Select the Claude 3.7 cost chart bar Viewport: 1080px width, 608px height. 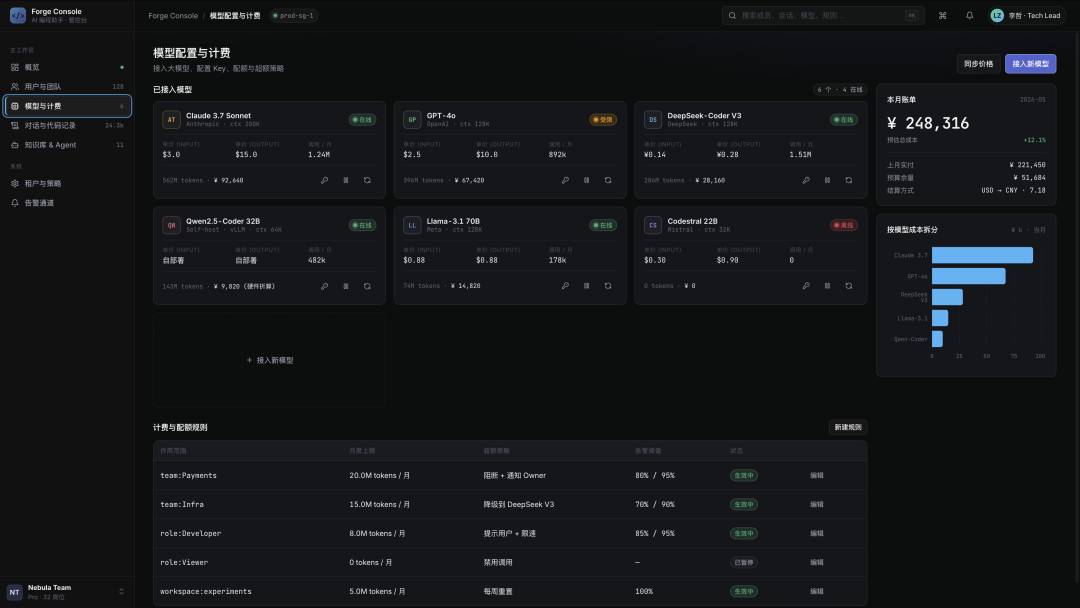pyautogui.click(x=982, y=255)
